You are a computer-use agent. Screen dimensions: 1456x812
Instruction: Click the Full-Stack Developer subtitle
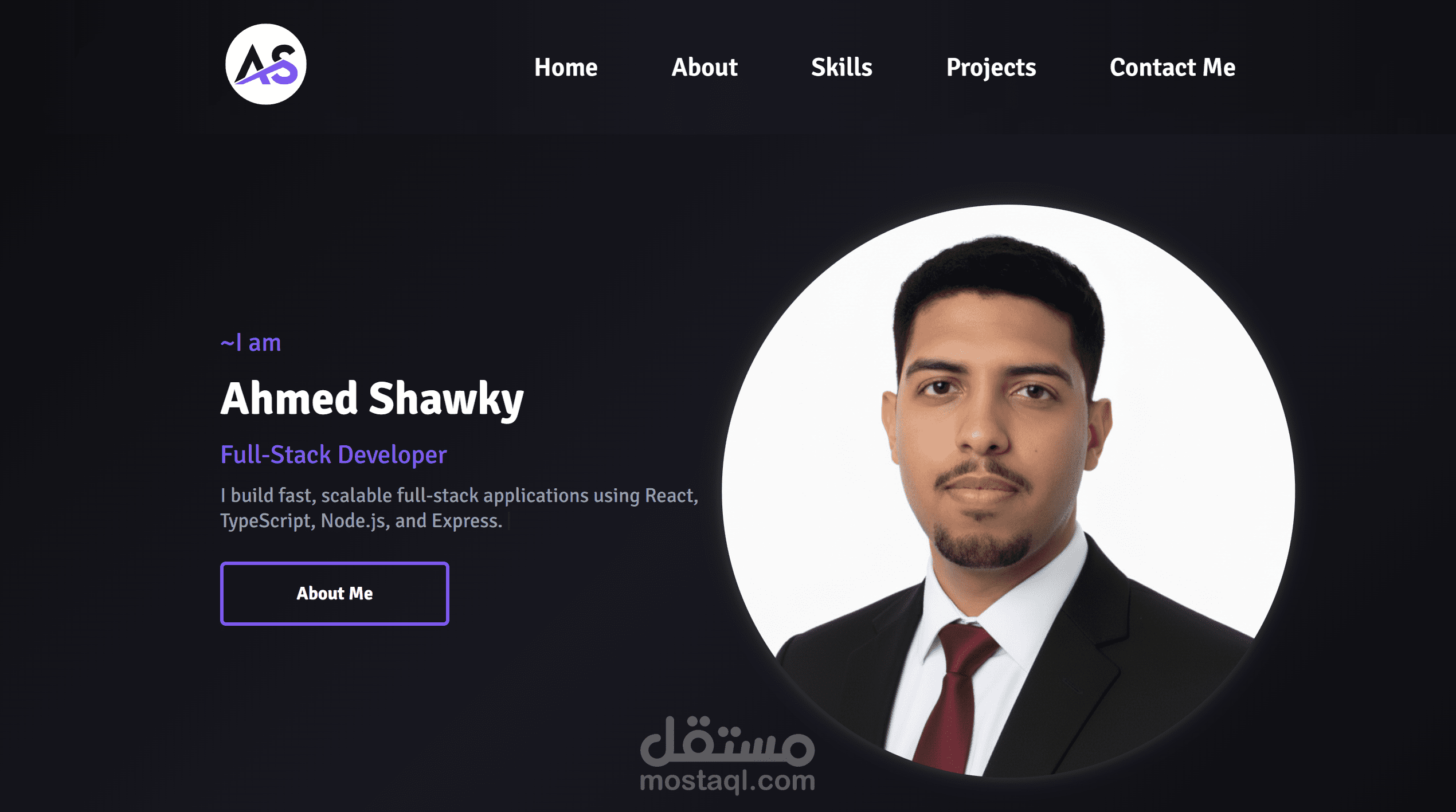click(x=334, y=455)
